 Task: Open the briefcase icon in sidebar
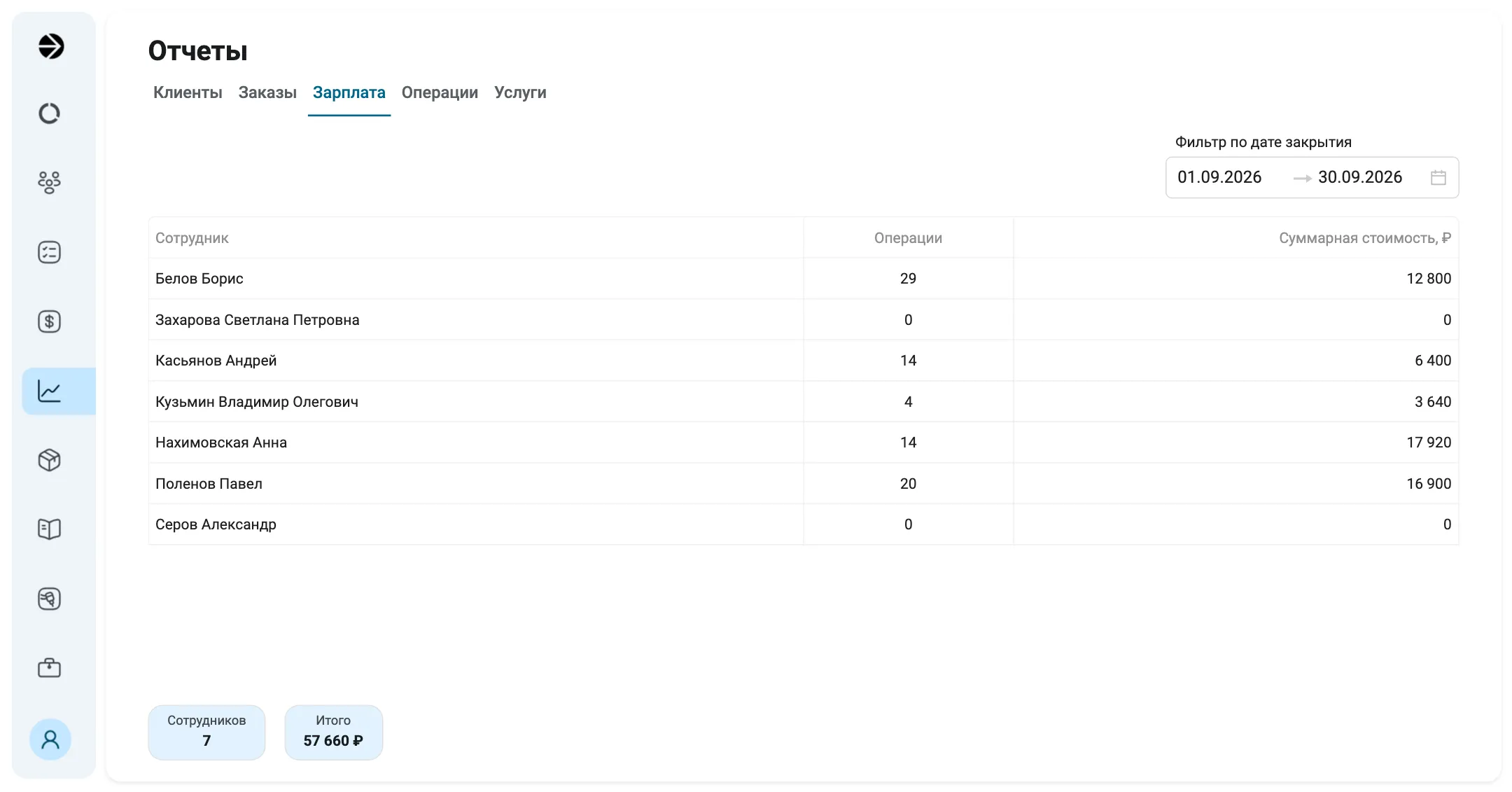click(49, 667)
